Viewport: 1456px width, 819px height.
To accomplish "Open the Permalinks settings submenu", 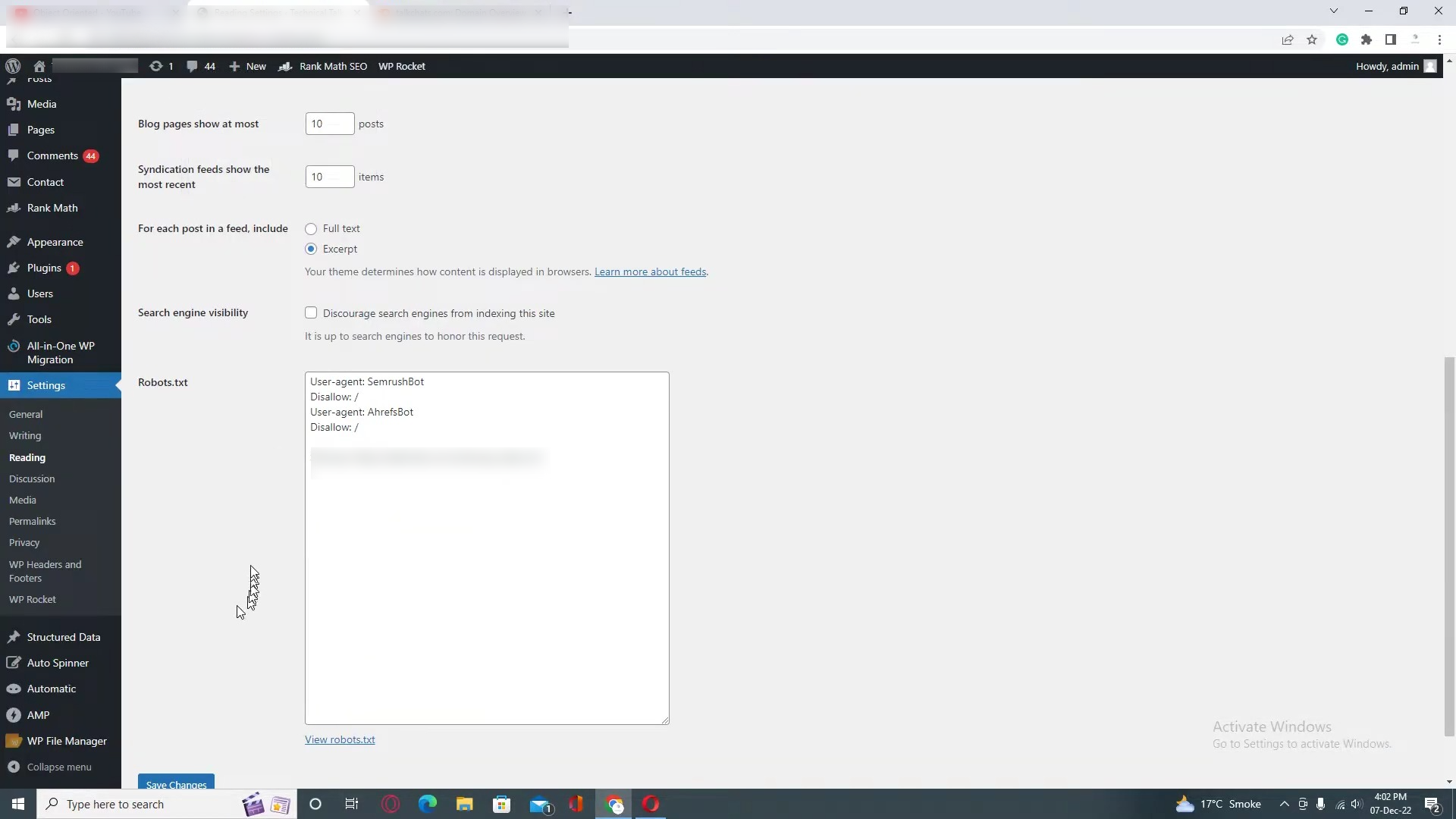I will pyautogui.click(x=32, y=521).
